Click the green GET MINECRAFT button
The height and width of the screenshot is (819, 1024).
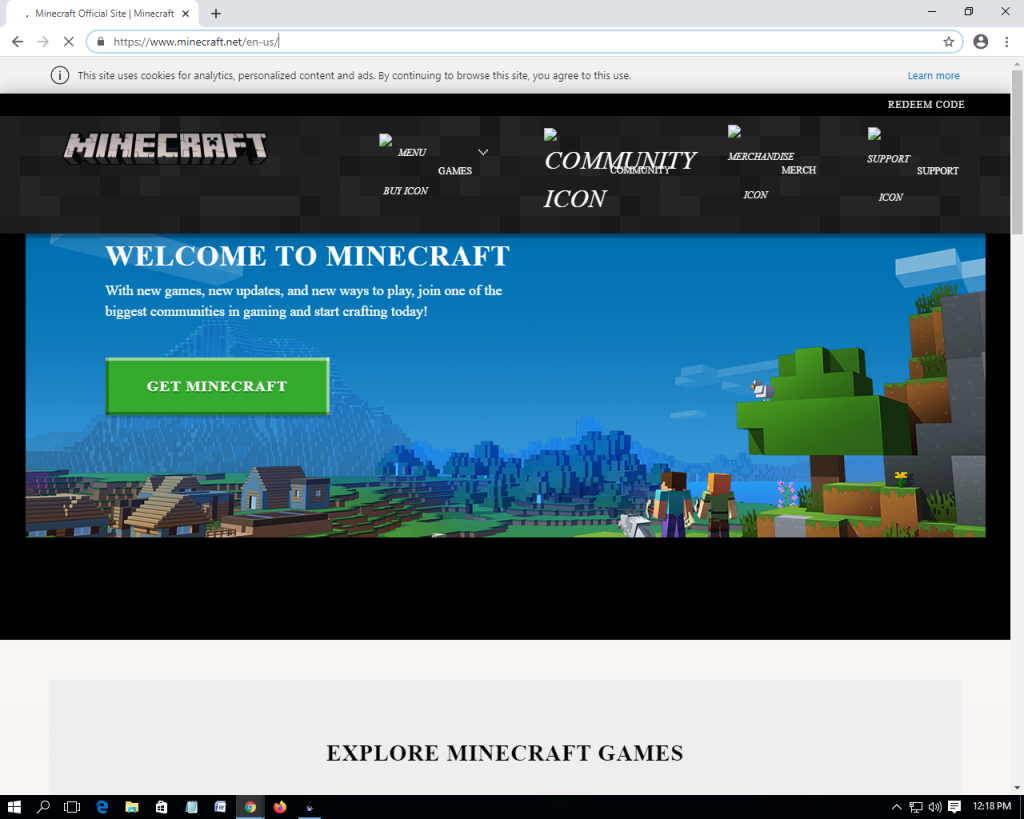pos(217,386)
